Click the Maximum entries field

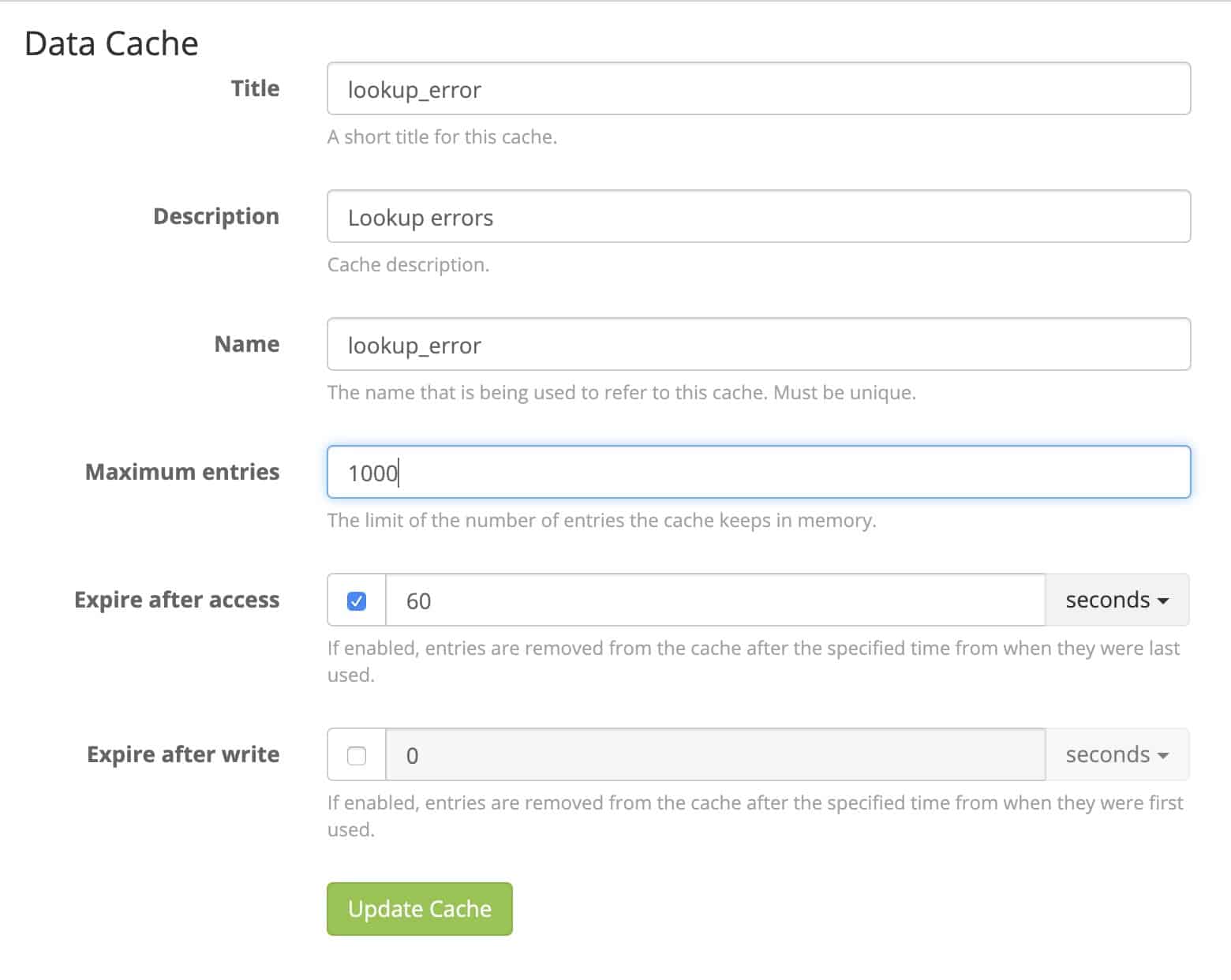point(758,473)
